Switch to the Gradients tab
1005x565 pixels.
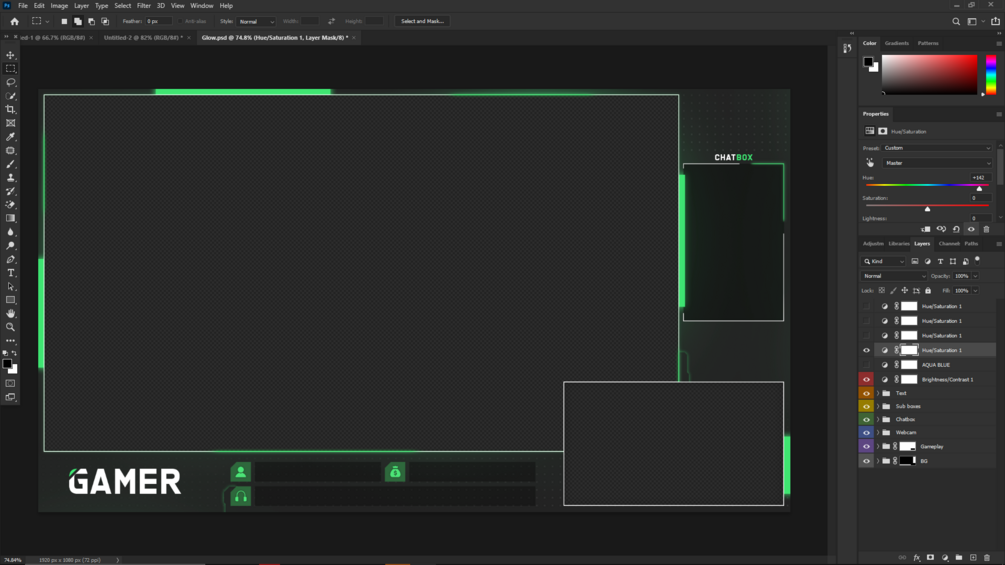(x=897, y=43)
